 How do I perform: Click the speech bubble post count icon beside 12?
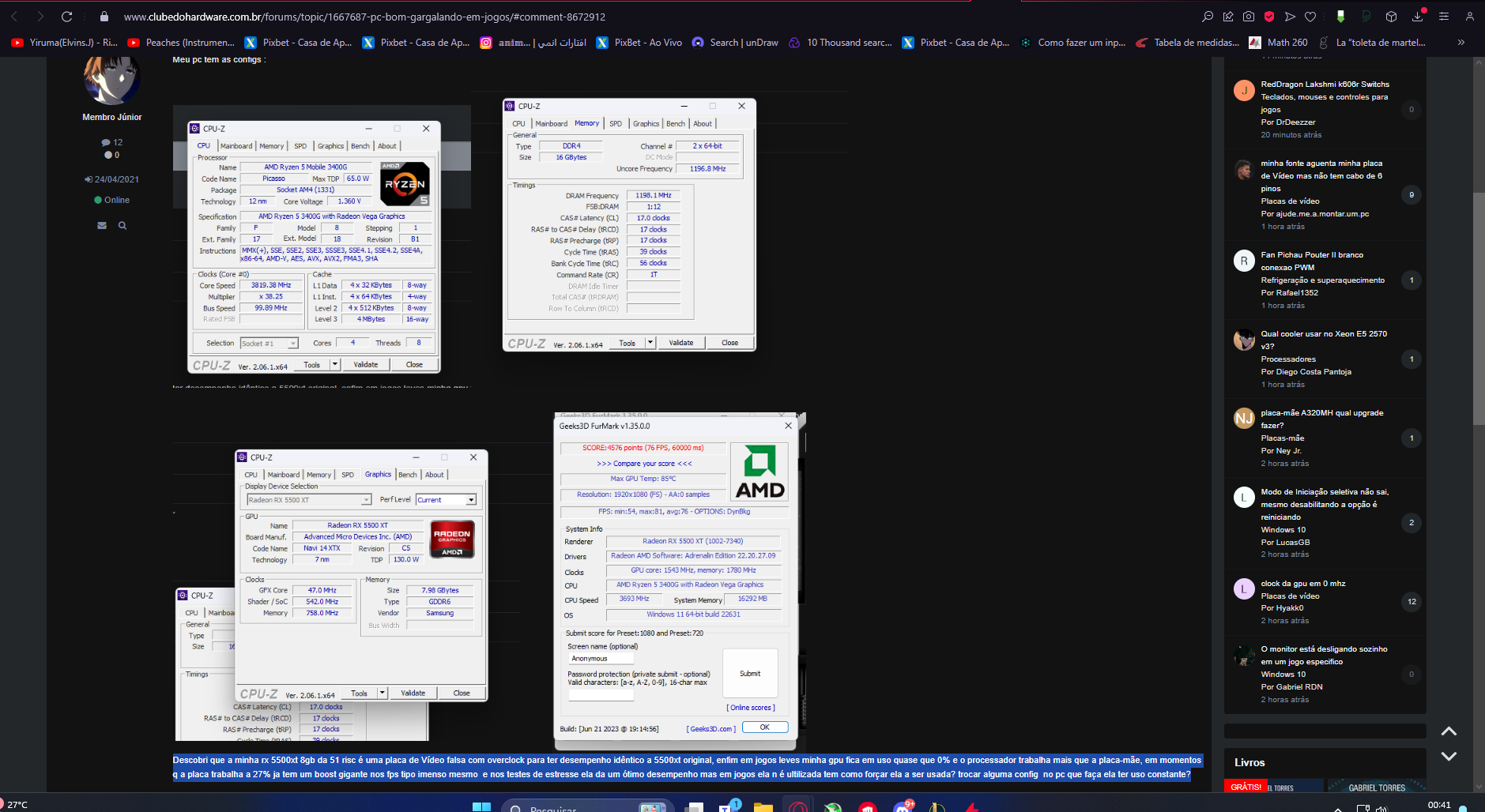point(106,142)
